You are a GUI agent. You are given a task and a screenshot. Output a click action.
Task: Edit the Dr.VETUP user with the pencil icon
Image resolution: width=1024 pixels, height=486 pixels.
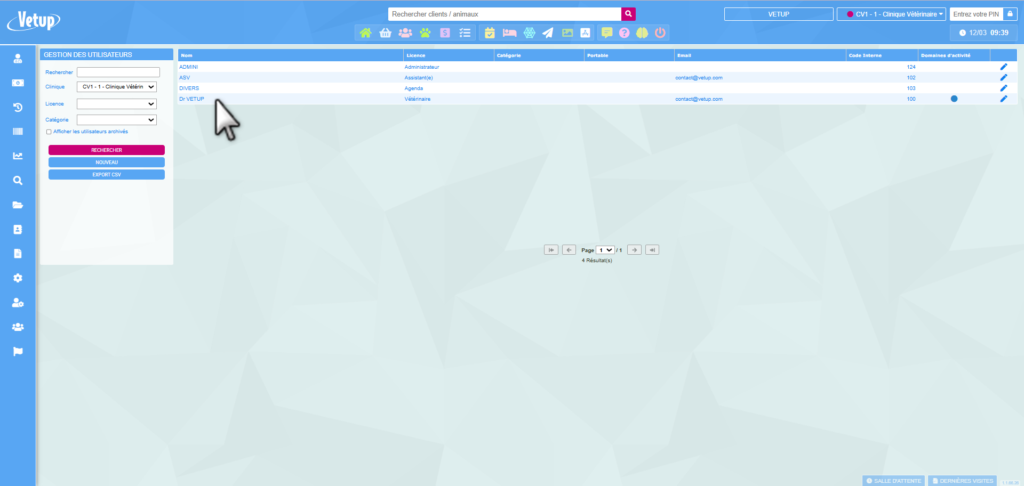pyautogui.click(x=1003, y=99)
